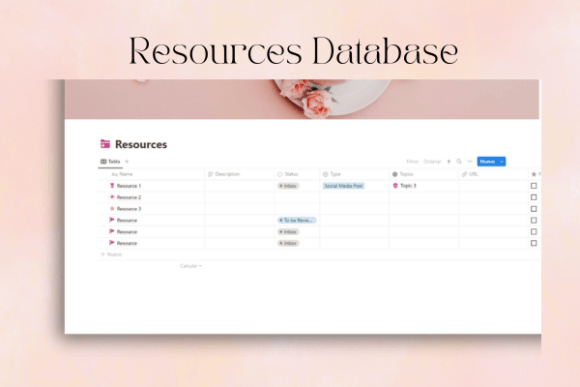Tick the checkbox for Resource 3 row
Viewport: 580px width, 387px height.
coord(533,209)
